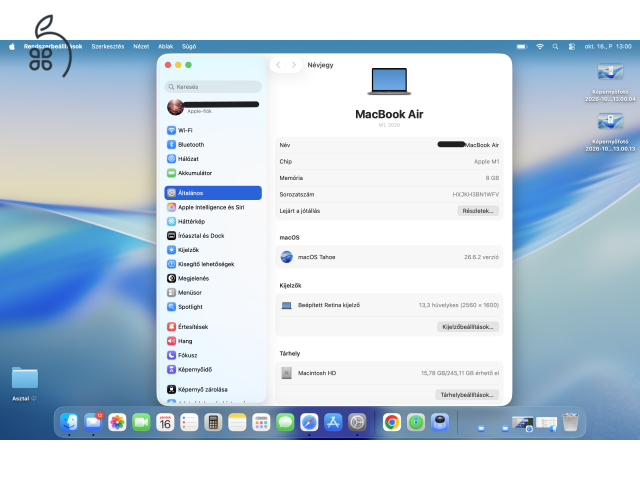Open the Súgó menu
This screenshot has width=640, height=480.
pos(189,47)
